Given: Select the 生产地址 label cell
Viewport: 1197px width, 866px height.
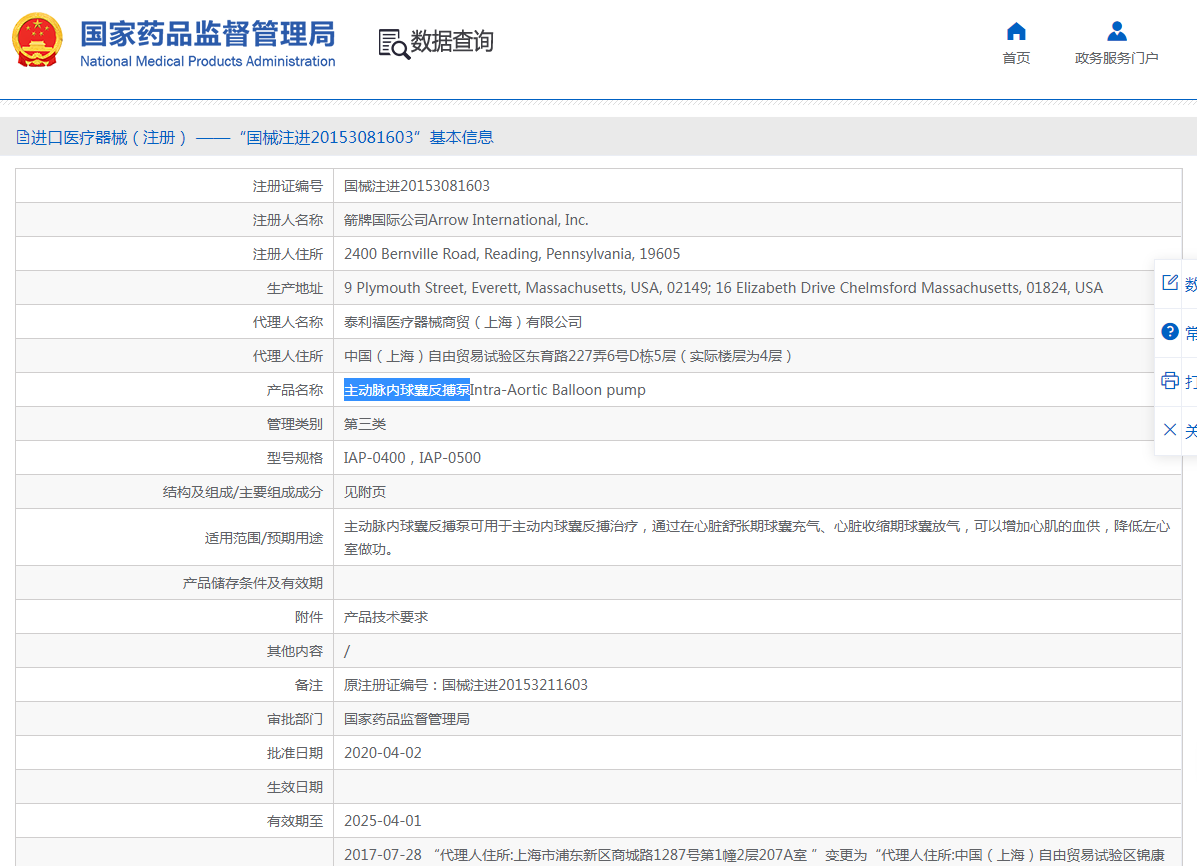Looking at the screenshot, I should (175, 288).
